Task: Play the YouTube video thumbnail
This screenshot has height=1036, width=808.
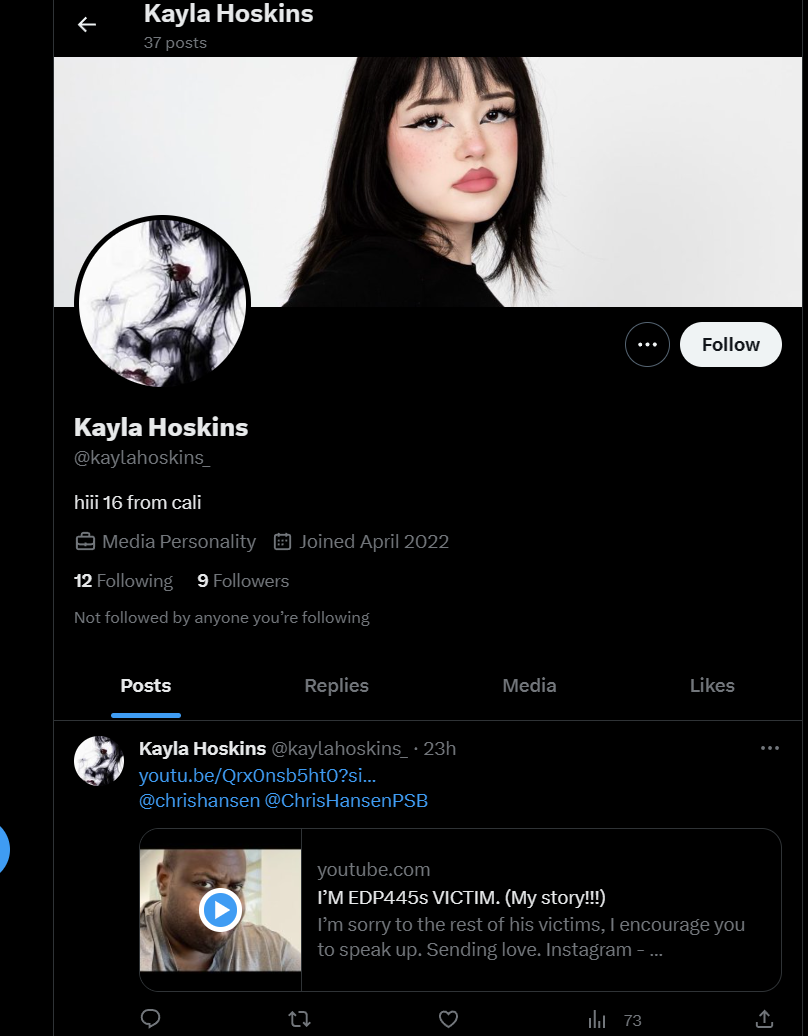Action: (220, 910)
